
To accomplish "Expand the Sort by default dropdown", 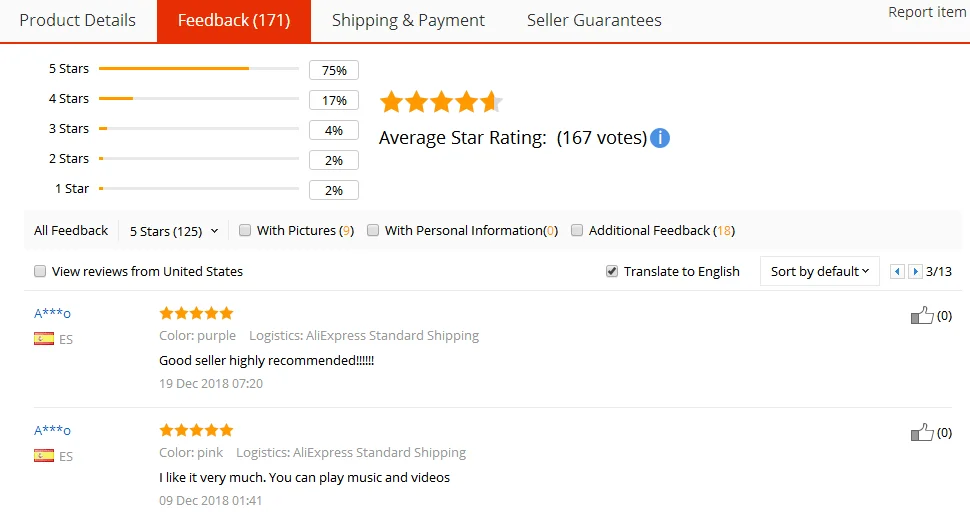I will tap(819, 271).
